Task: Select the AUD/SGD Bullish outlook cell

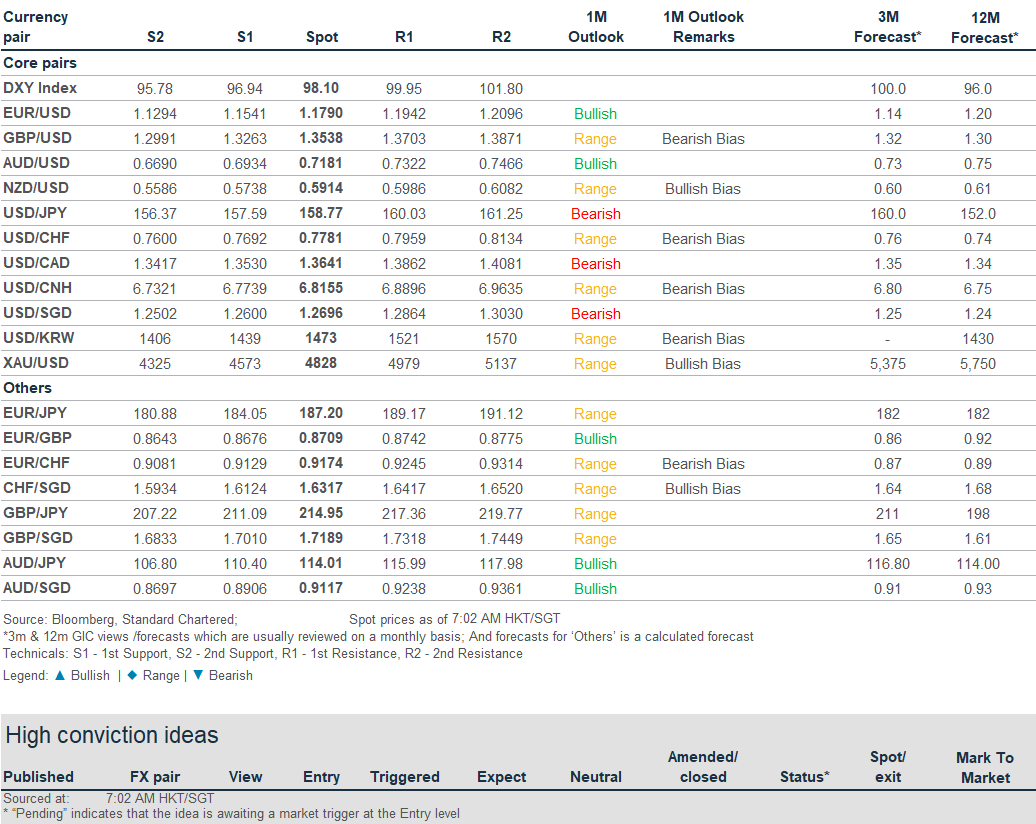Action: [595, 589]
